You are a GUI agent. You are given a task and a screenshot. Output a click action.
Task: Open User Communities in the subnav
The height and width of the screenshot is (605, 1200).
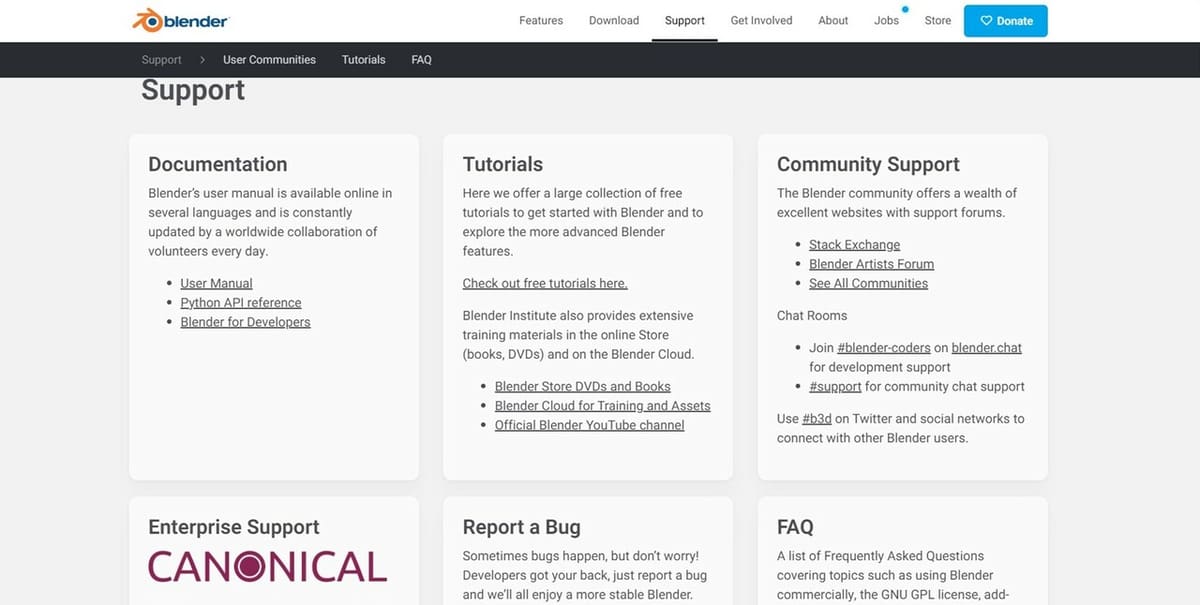[x=269, y=60]
